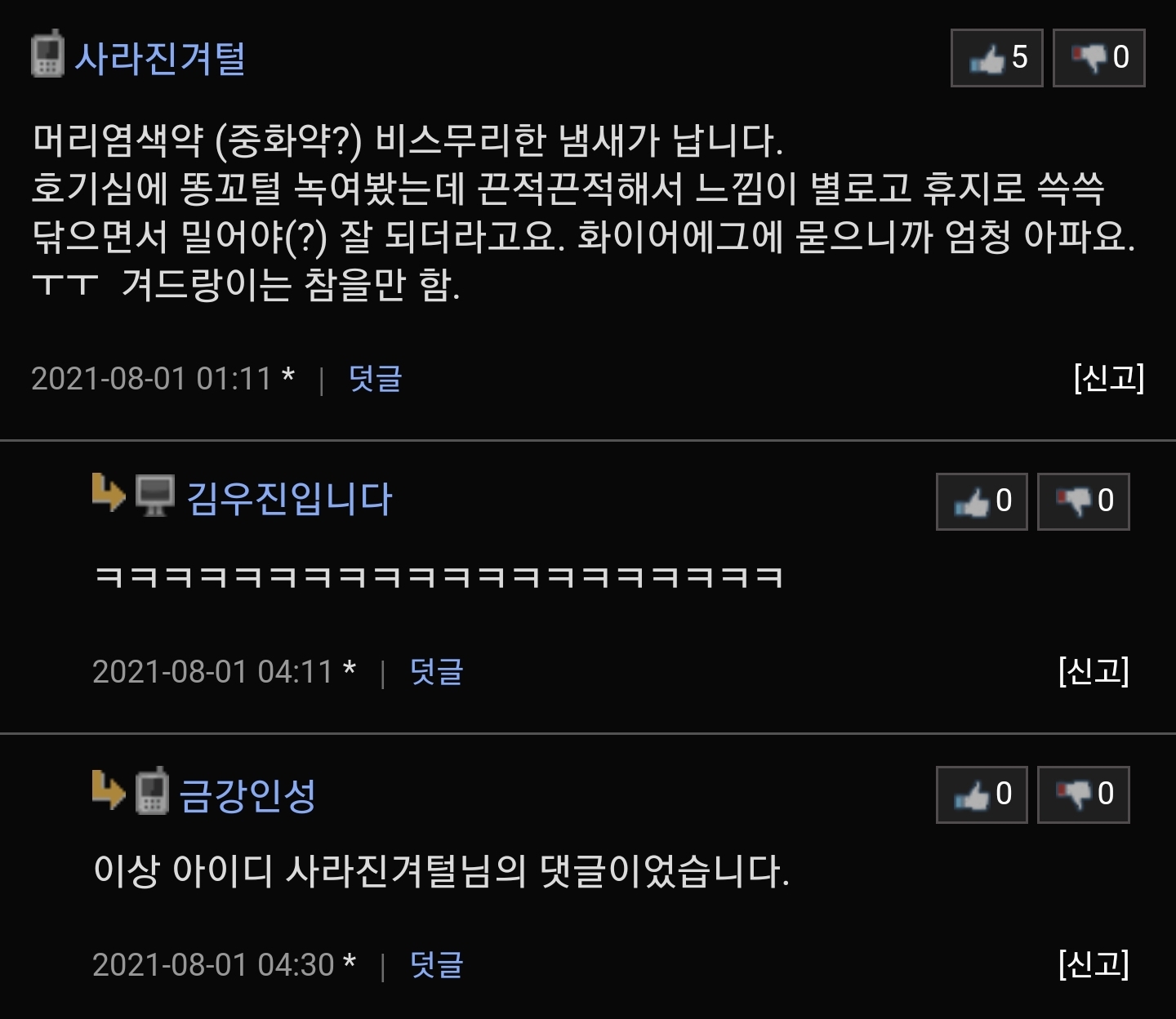Reply via 덧글 under 04:30 comment
Screen dimensions: 1176x1019
[436, 965]
